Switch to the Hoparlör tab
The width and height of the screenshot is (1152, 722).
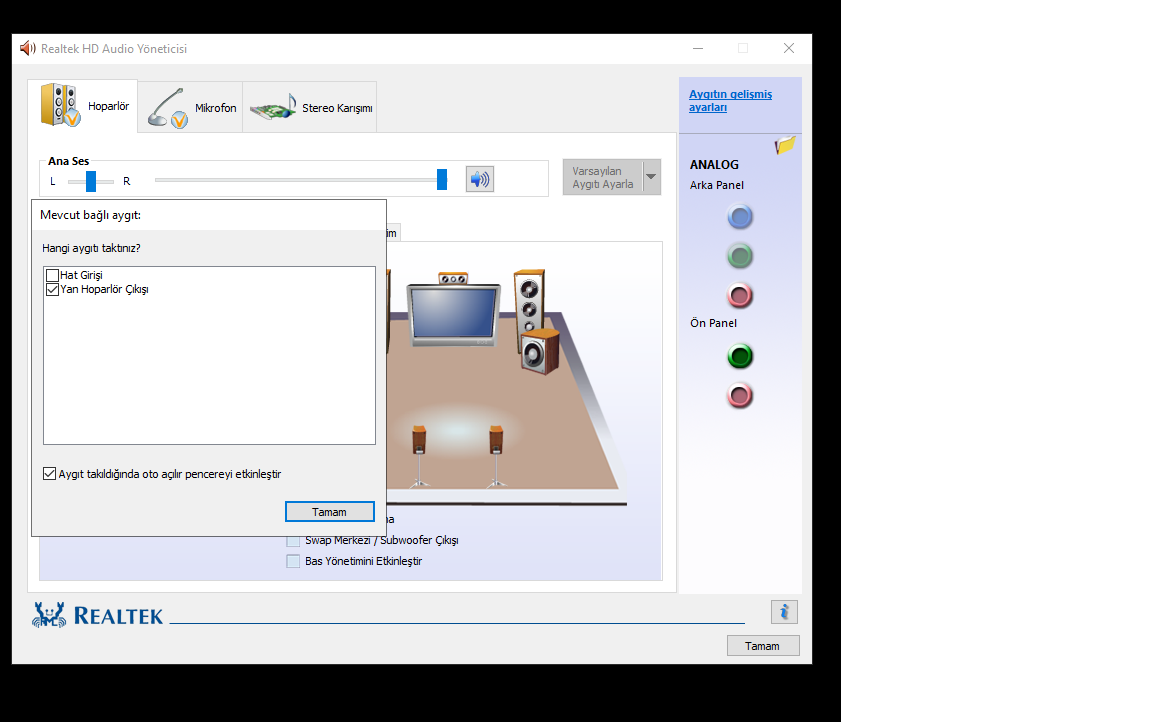click(83, 106)
